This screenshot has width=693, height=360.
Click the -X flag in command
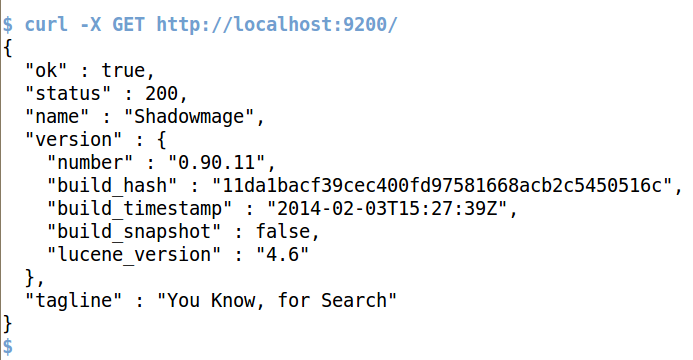point(90,24)
